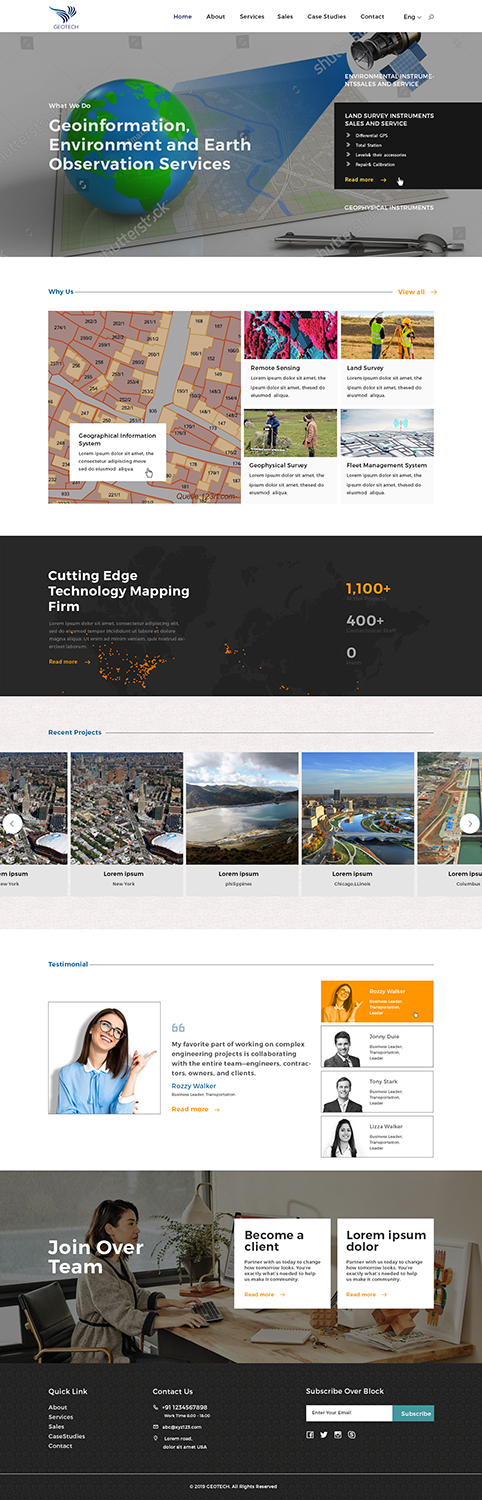This screenshot has height=1500, width=482.
Task: Click the +91 1234567898 phone number
Action: (x=185, y=1408)
